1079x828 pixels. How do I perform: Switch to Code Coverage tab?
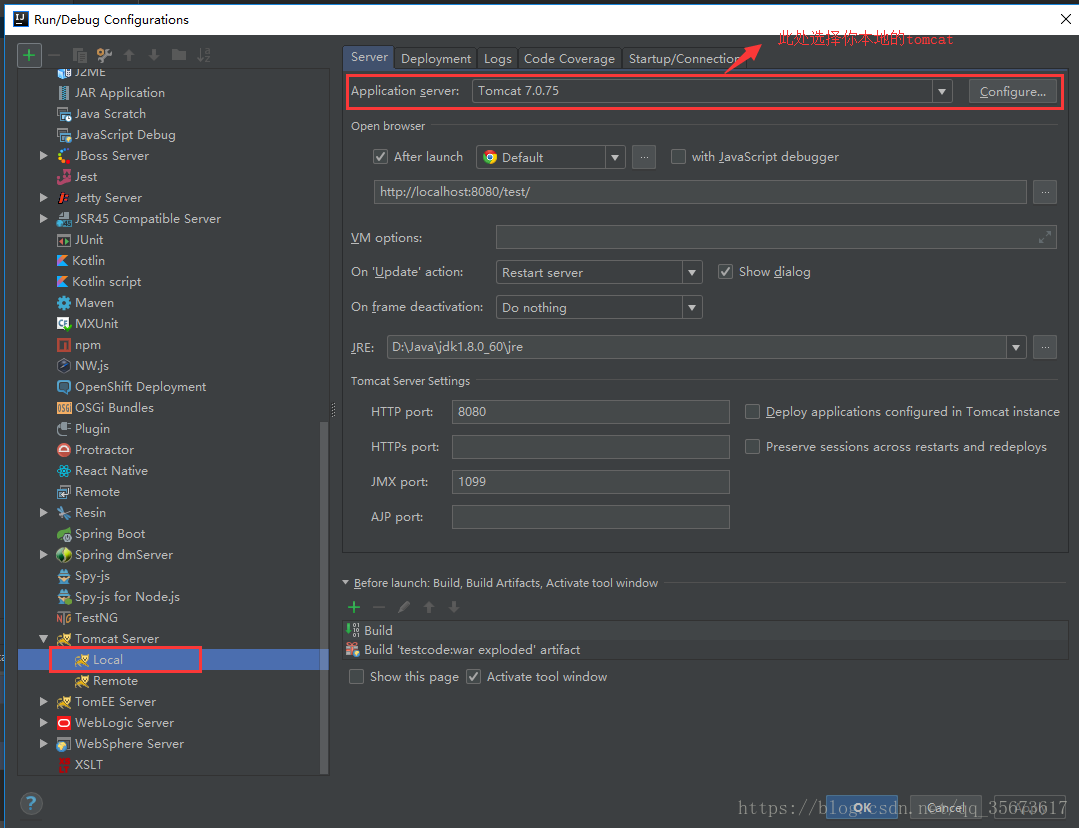coord(569,59)
